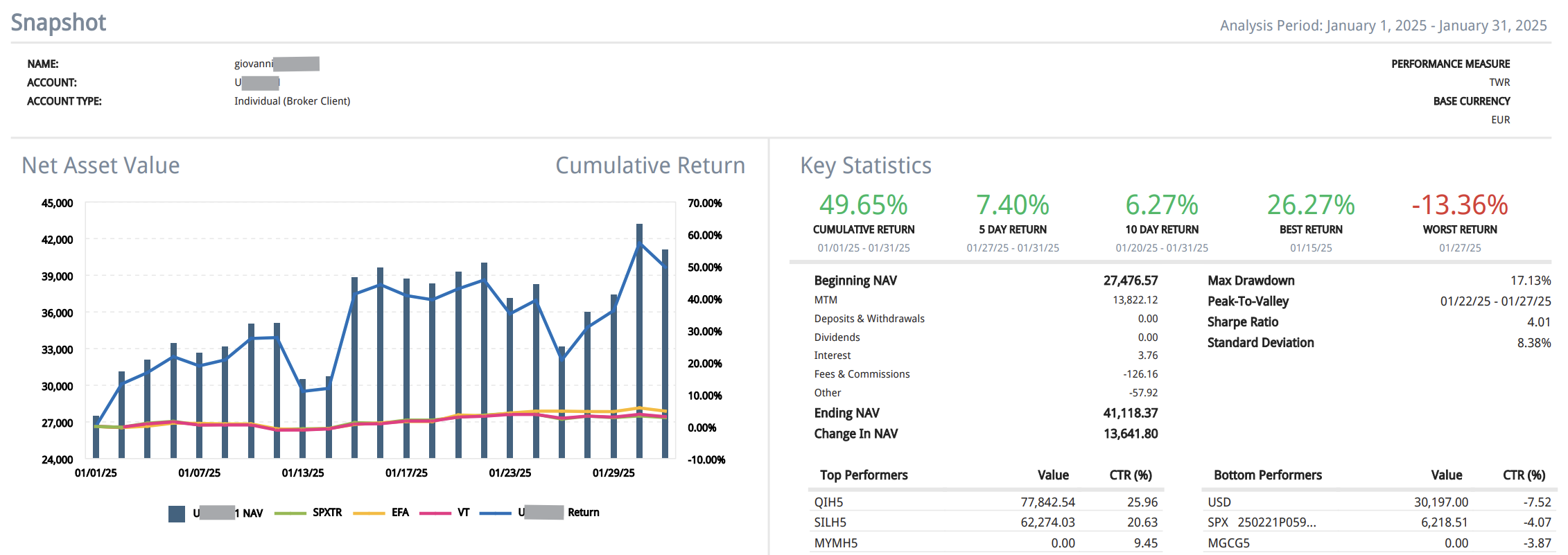Select SILH5 in the Top Performers table

pyautogui.click(x=830, y=522)
